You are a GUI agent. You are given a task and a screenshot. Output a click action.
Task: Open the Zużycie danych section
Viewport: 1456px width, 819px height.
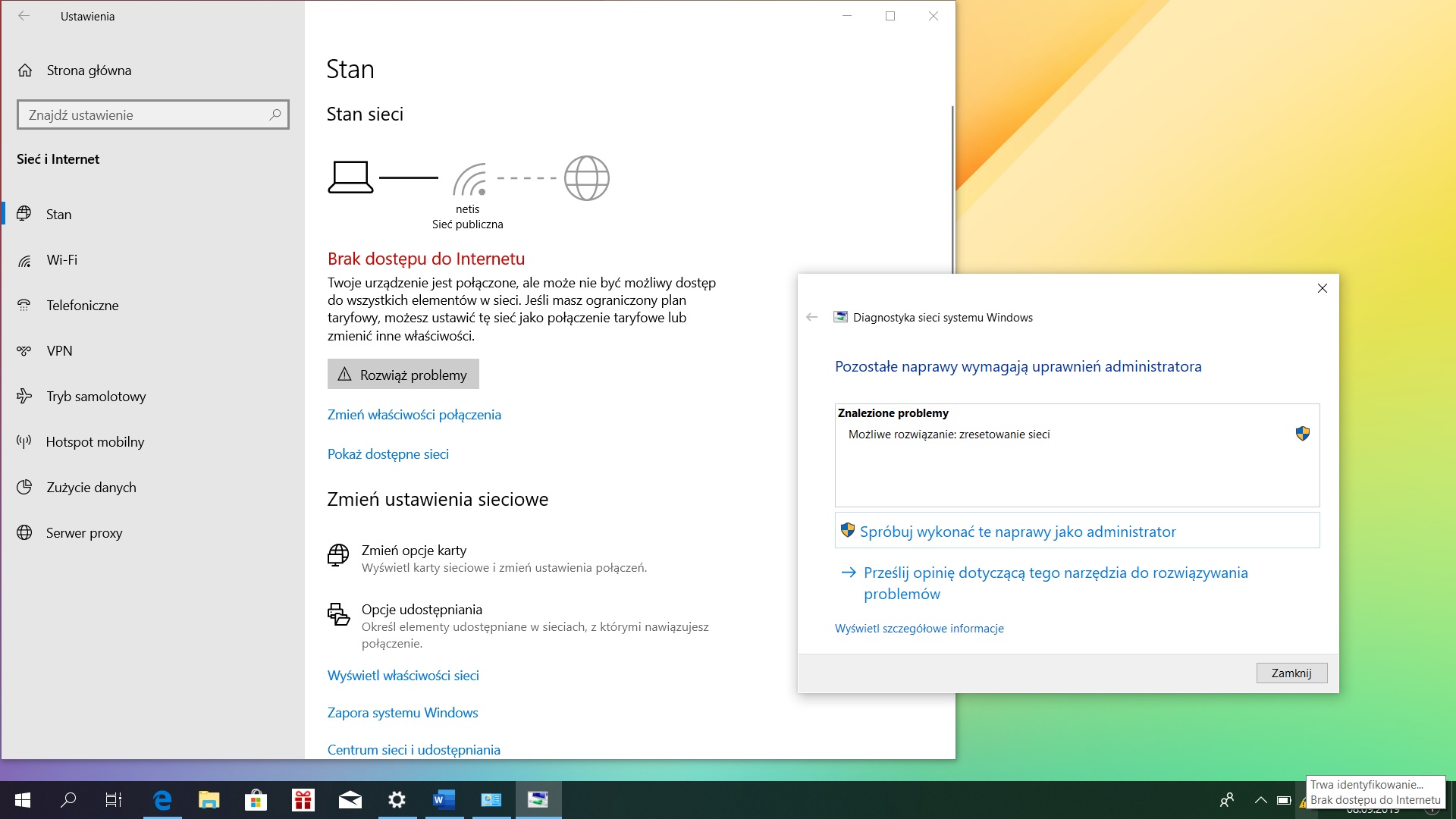click(x=91, y=488)
